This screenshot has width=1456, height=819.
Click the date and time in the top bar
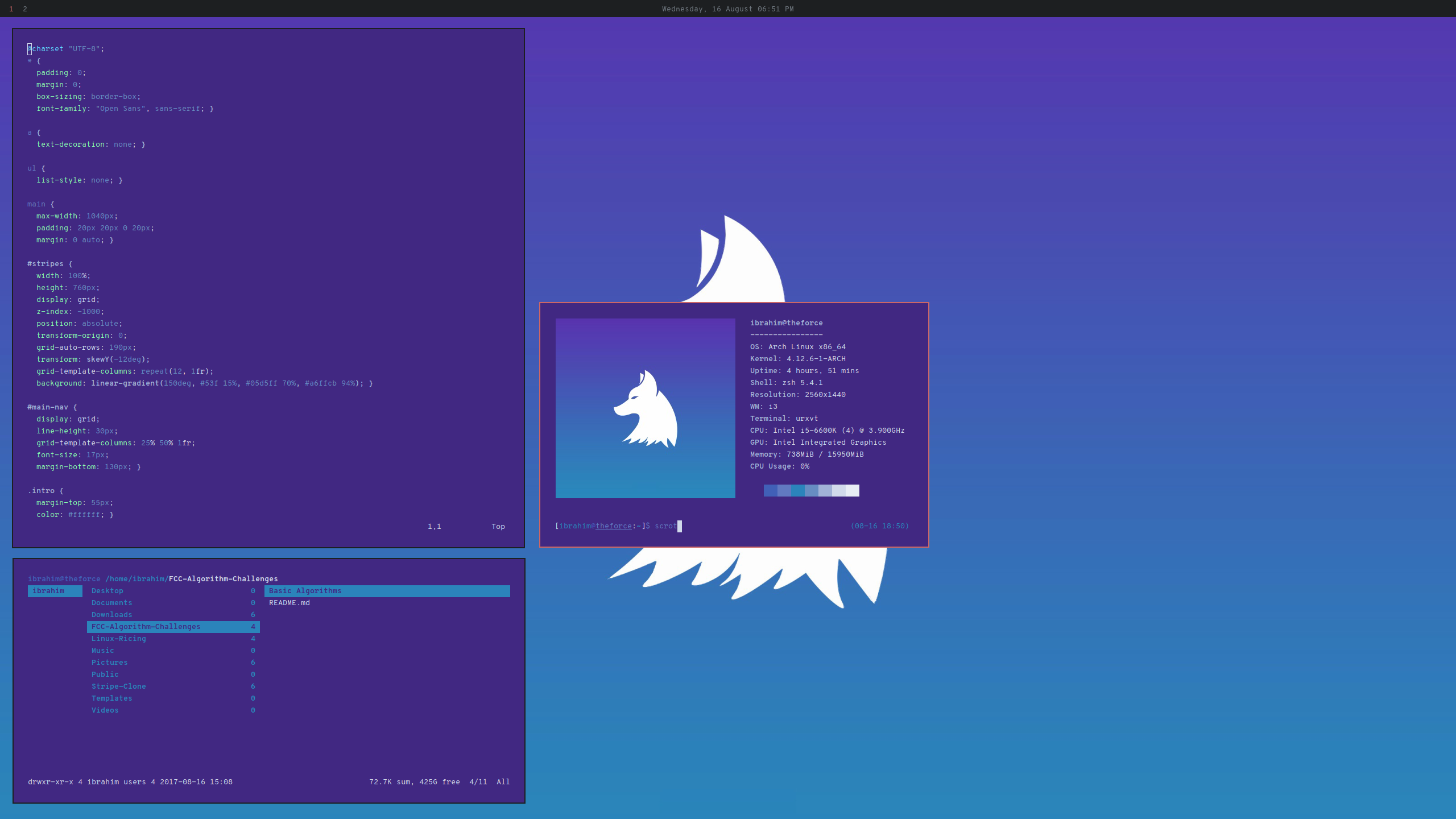727,9
